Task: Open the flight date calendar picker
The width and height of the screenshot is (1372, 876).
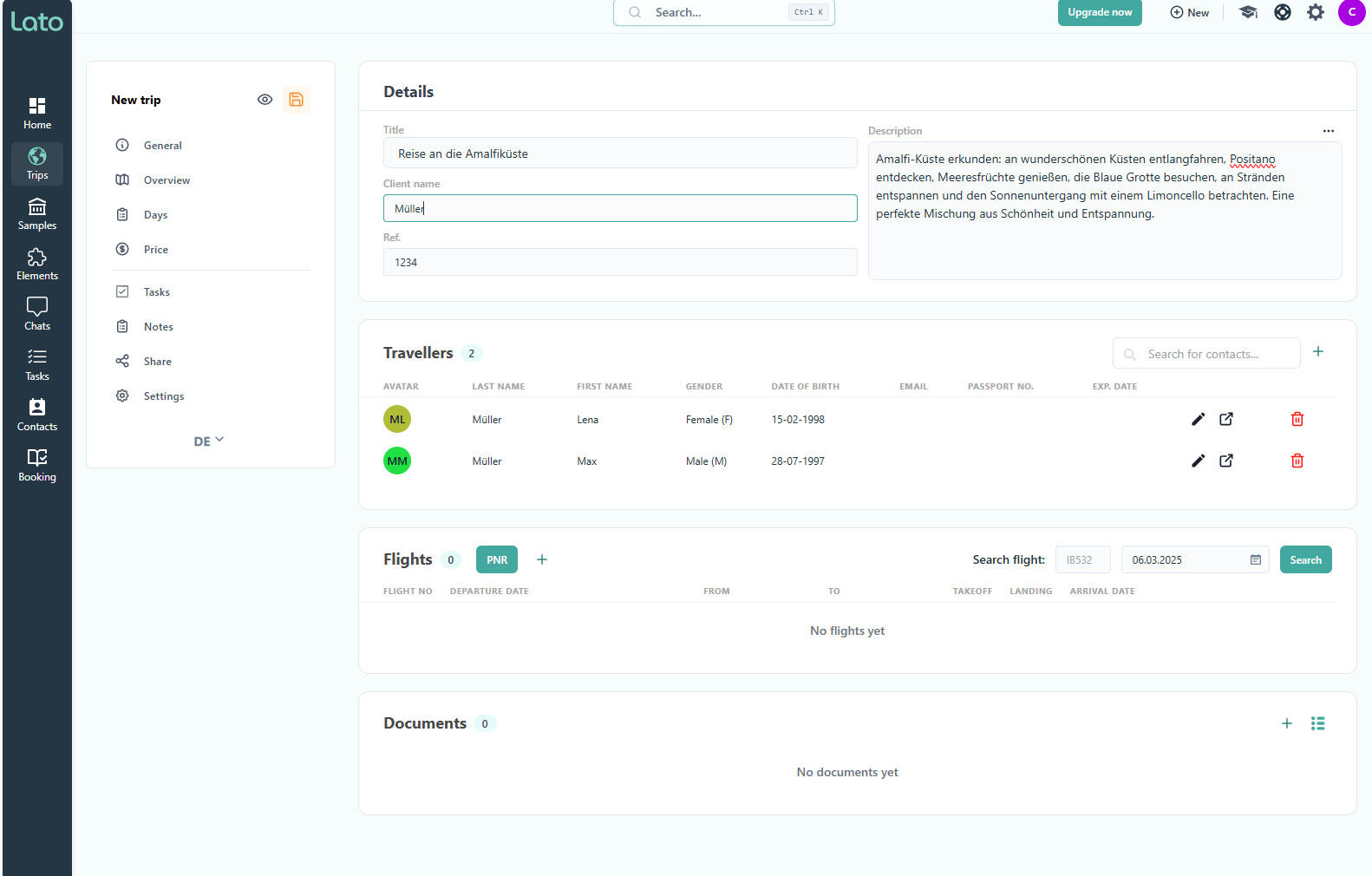Action: [1255, 560]
